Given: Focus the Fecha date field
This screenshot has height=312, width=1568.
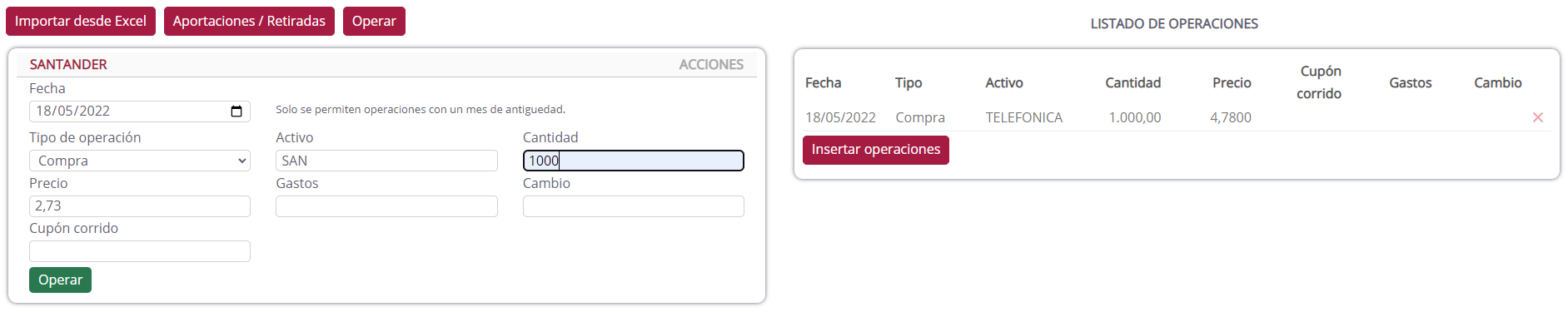Looking at the screenshot, I should click(140, 111).
